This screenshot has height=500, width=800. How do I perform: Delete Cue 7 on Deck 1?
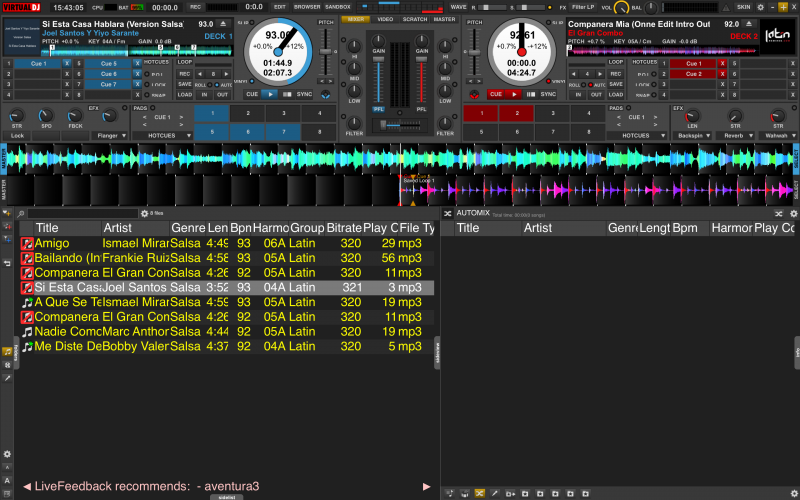click(137, 84)
